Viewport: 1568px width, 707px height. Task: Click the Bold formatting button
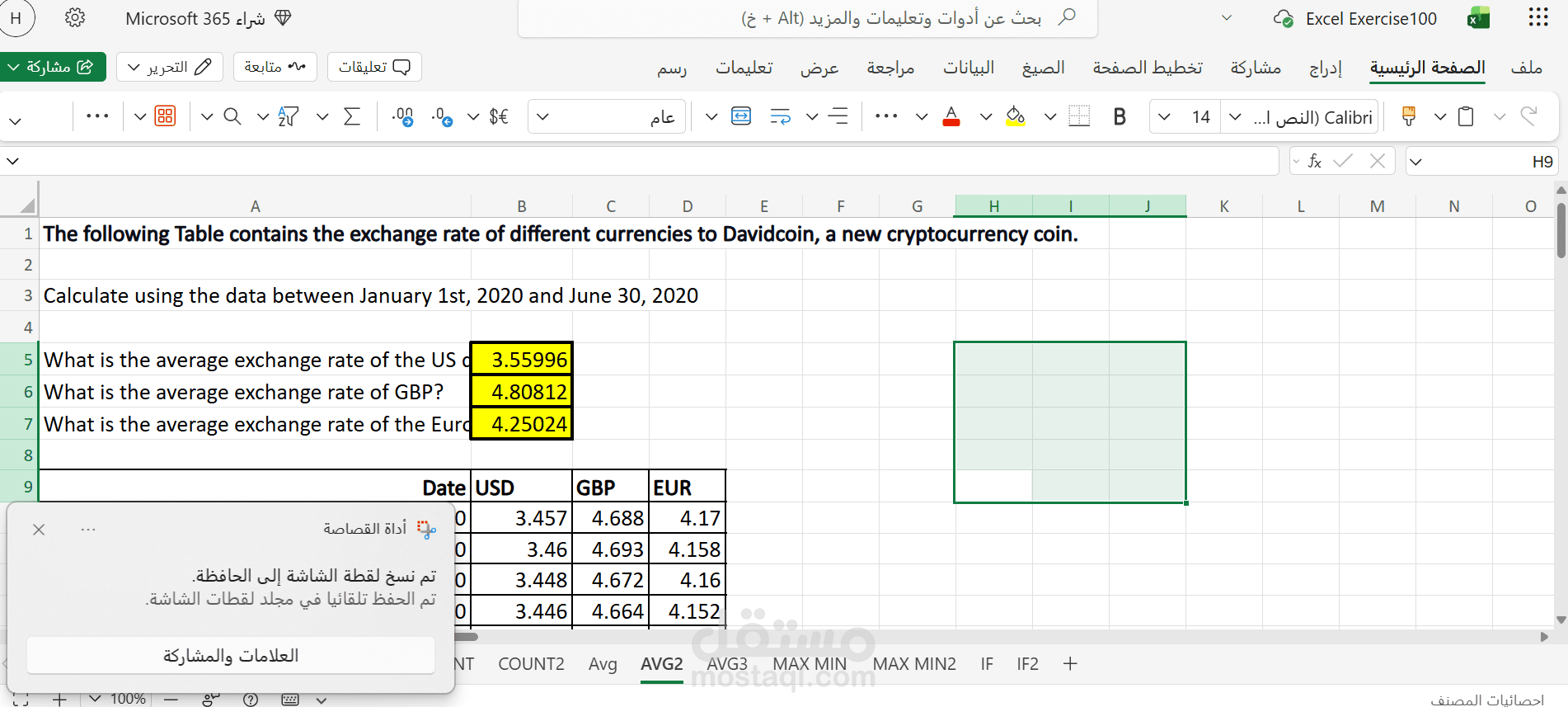pos(1119,116)
